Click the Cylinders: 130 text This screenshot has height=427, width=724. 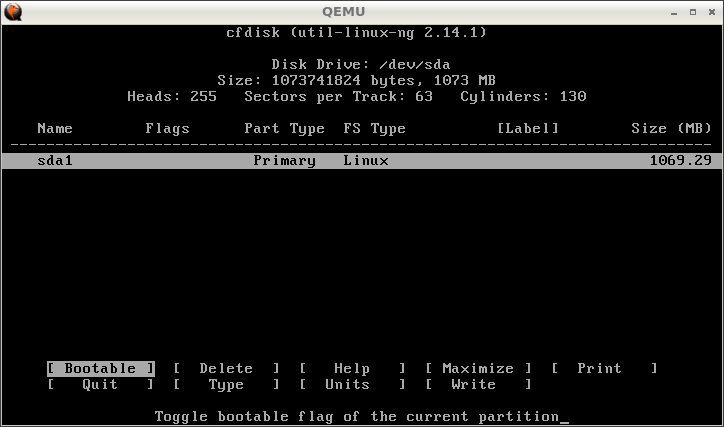523,96
